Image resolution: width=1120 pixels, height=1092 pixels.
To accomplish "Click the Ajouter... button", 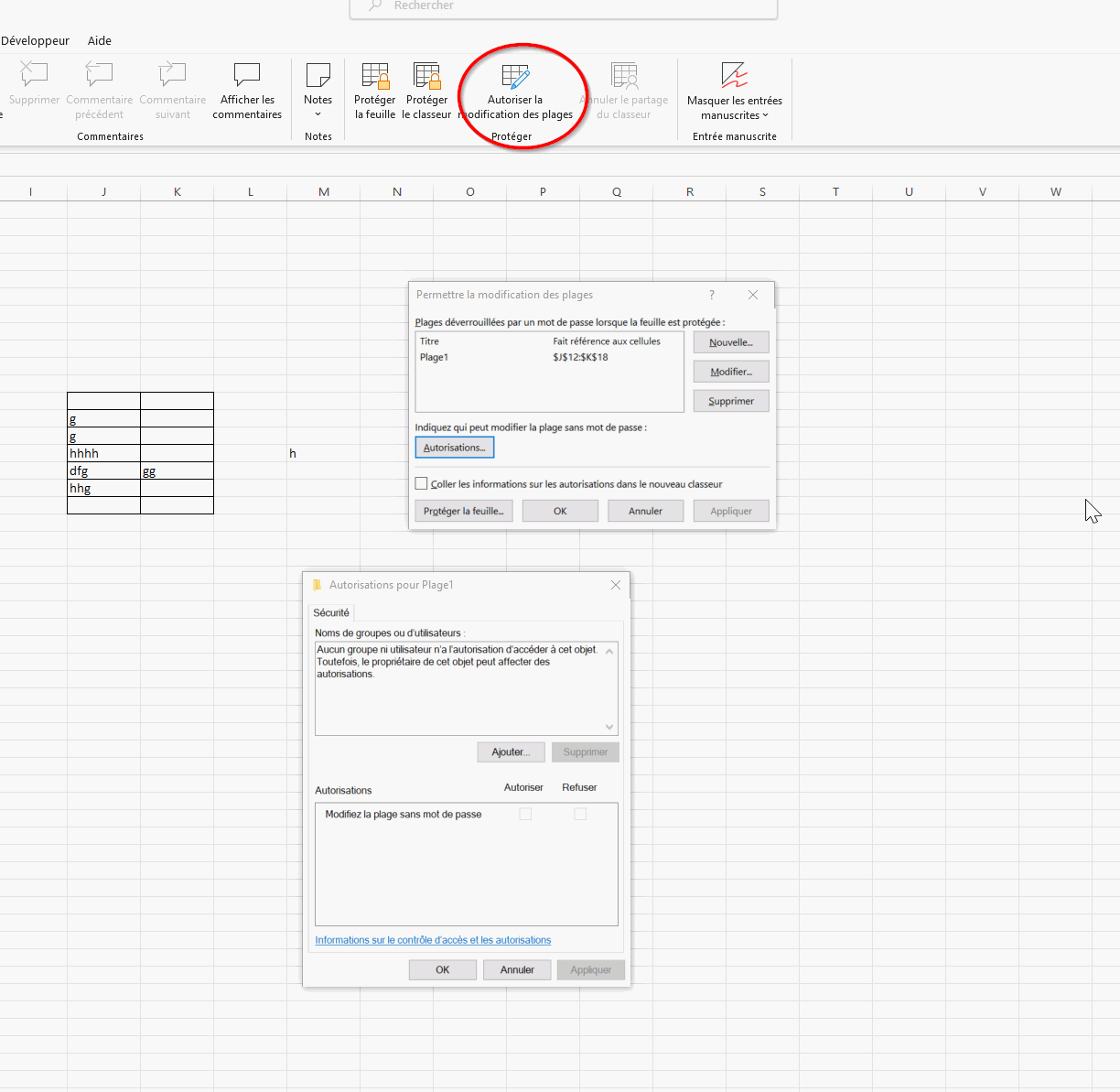I will (x=511, y=751).
